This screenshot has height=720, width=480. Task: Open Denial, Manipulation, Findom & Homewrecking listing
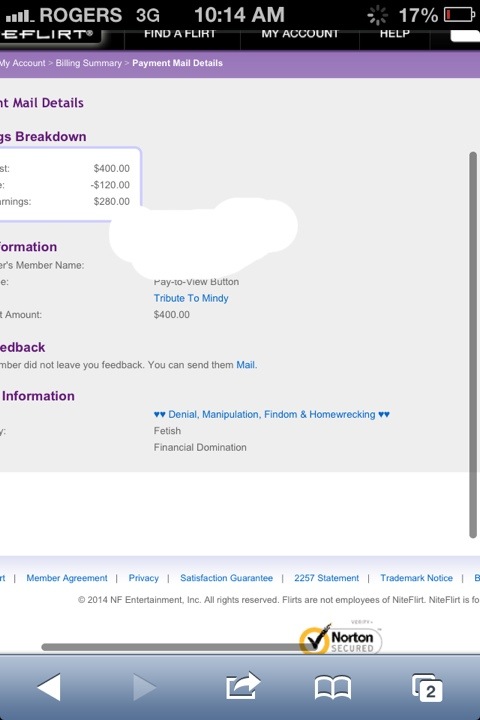pos(271,414)
